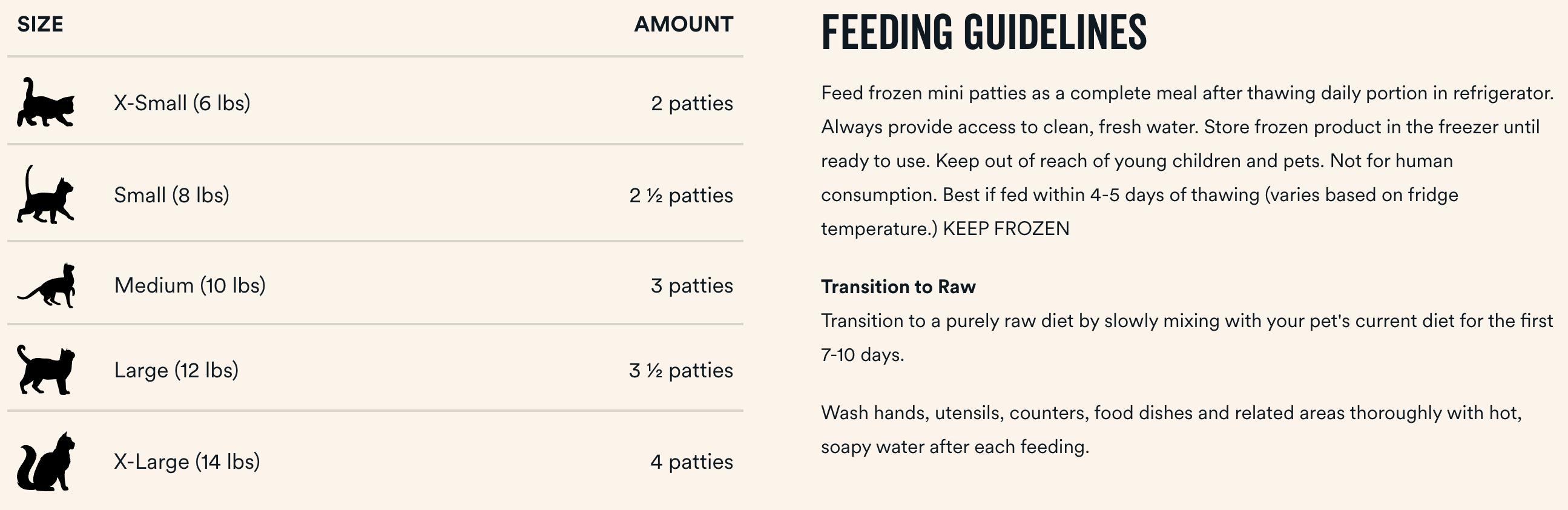Screen dimensions: 1568x510
Task: Click the 2 ½ patties amount
Action: (x=681, y=196)
